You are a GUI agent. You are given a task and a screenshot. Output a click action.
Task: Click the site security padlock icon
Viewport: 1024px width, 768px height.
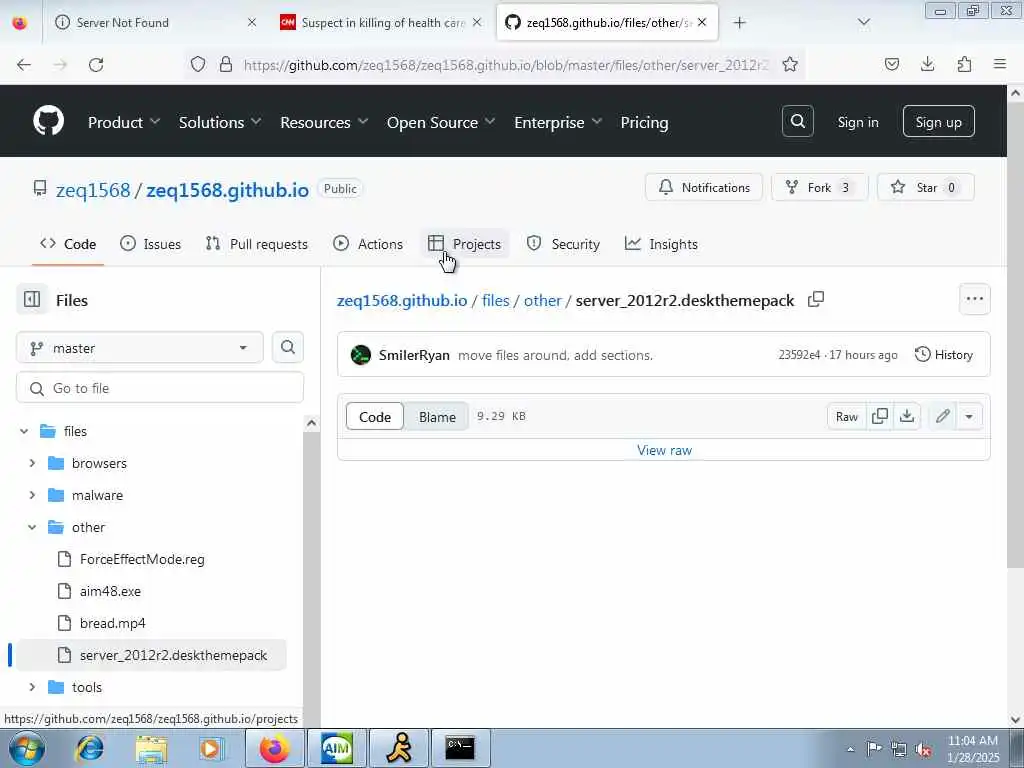pyautogui.click(x=225, y=64)
